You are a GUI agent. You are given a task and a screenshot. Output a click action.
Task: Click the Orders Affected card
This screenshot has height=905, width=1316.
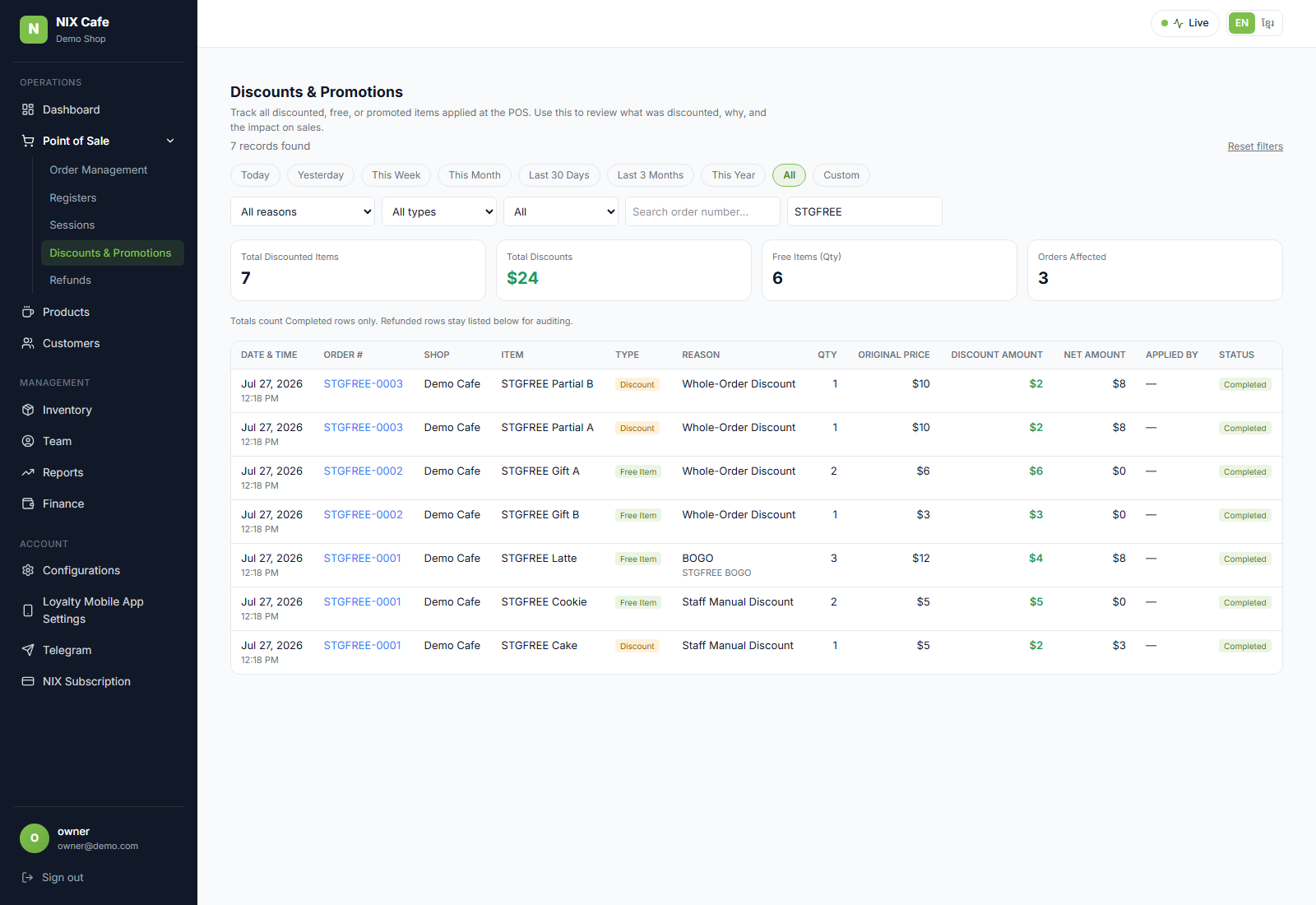pyautogui.click(x=1155, y=270)
